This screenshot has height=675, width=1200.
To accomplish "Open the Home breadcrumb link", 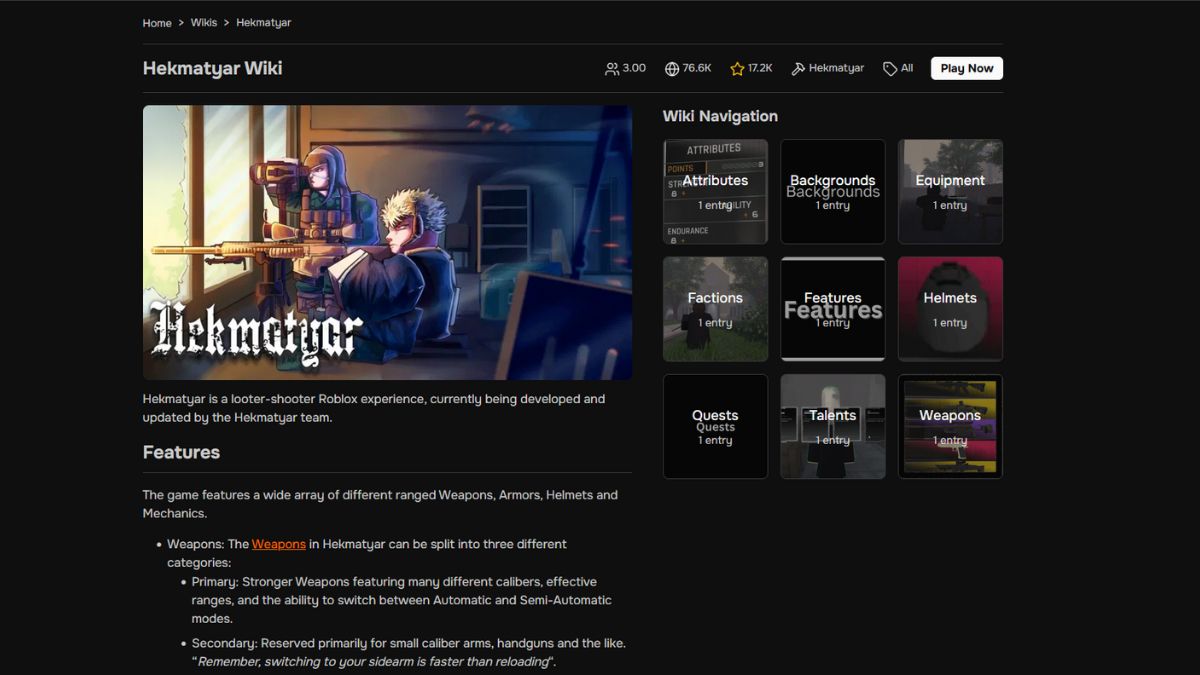I will coord(157,23).
